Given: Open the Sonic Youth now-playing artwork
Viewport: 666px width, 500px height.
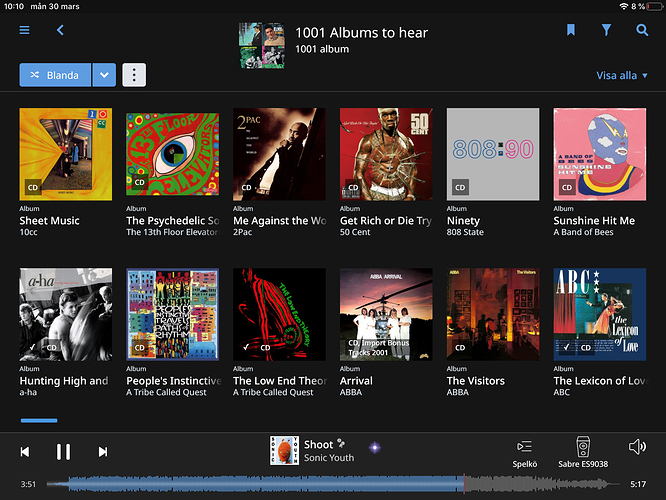Looking at the screenshot, I should 284,450.
